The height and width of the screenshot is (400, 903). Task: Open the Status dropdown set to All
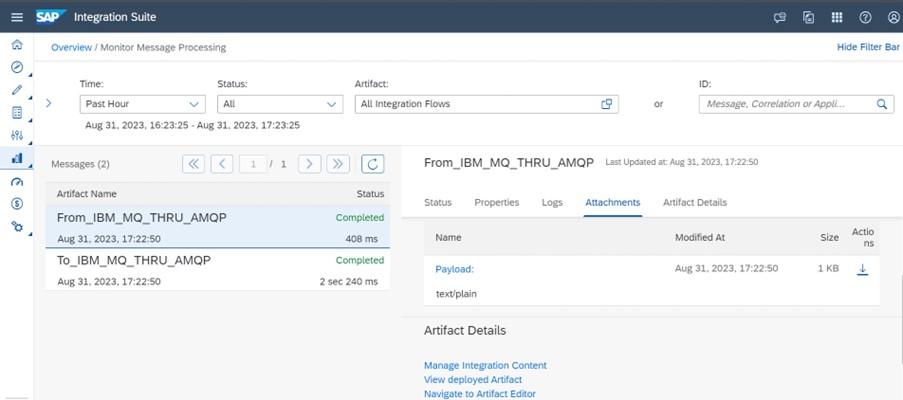pyautogui.click(x=280, y=104)
